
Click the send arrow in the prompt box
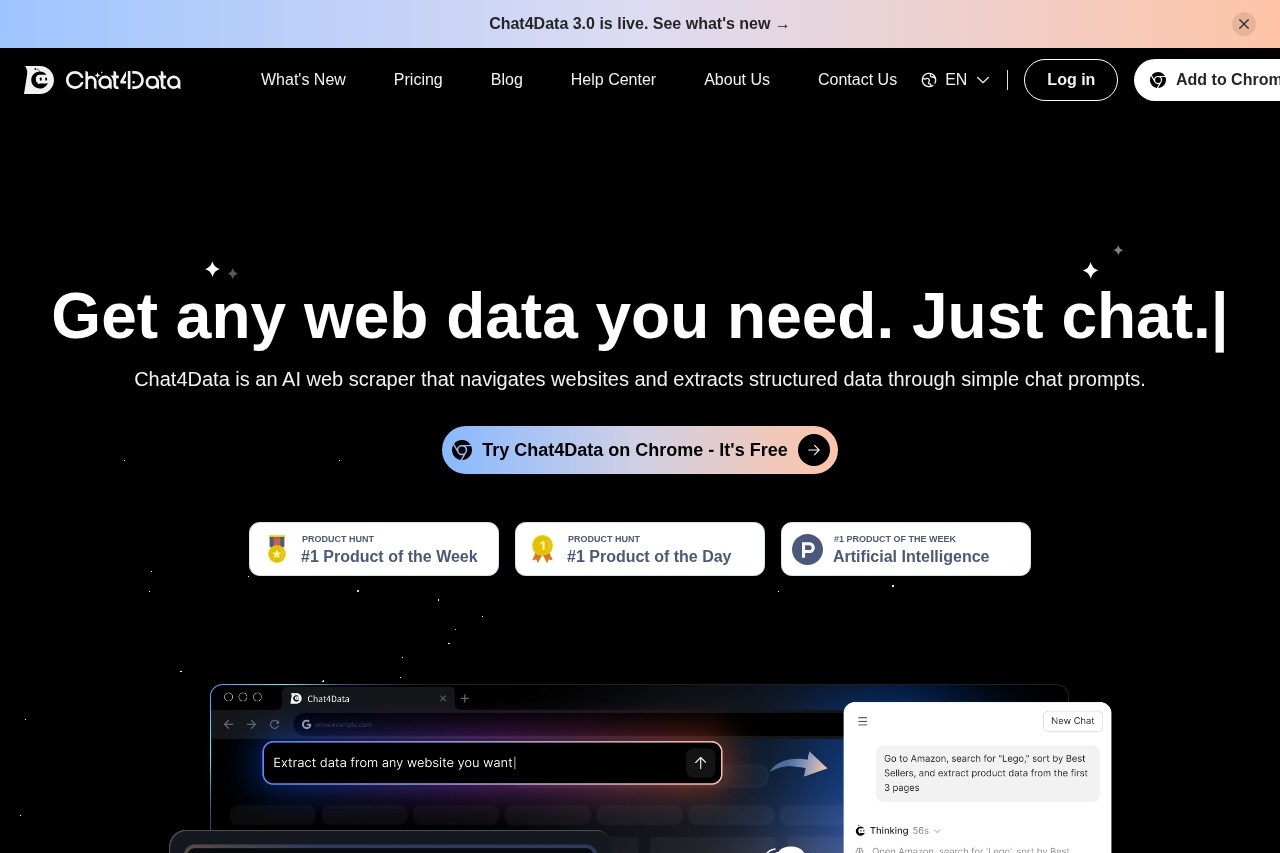(700, 763)
